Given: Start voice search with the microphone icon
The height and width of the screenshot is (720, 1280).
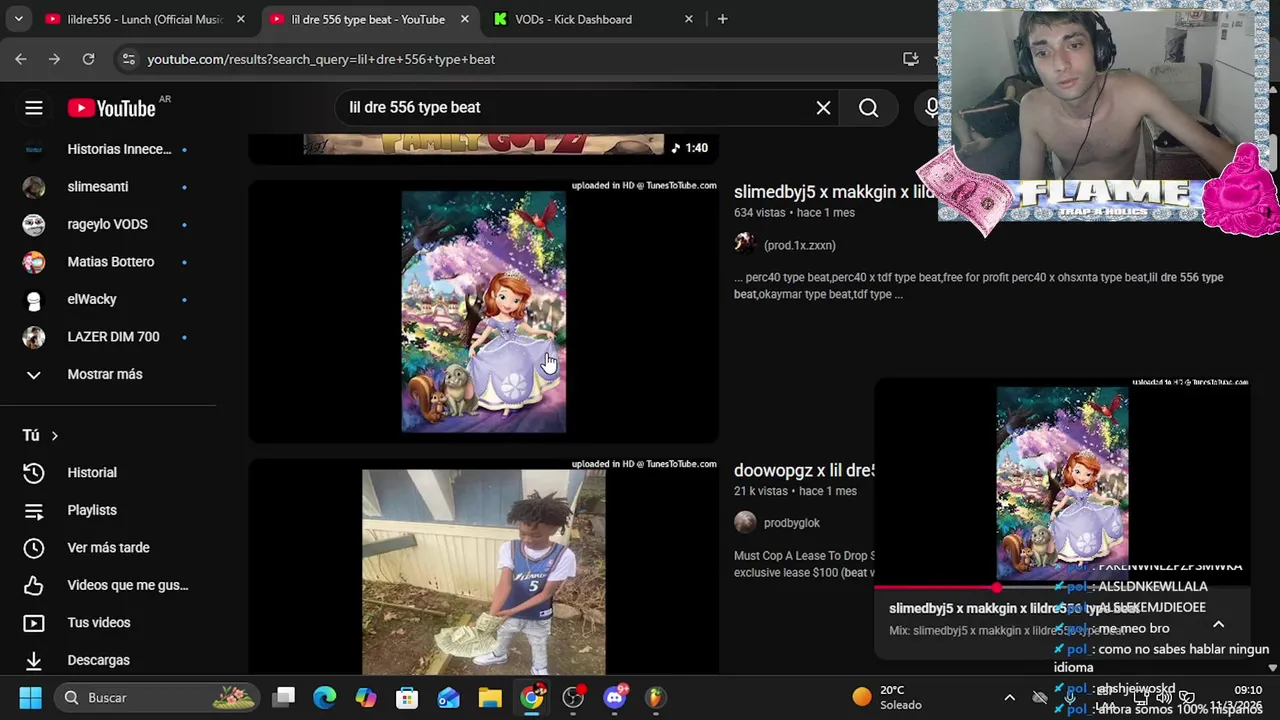Looking at the screenshot, I should point(932,108).
